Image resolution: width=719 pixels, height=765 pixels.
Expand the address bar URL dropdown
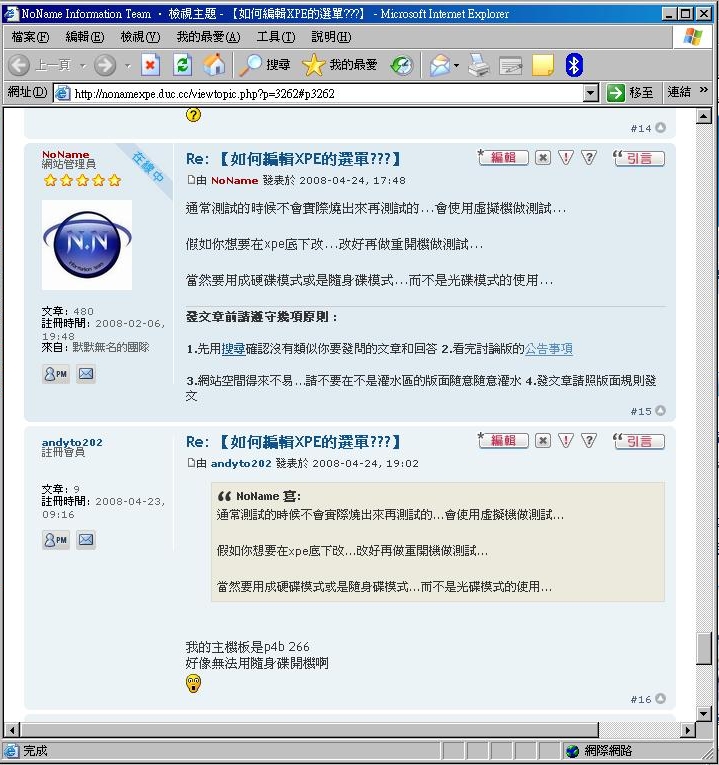pyautogui.click(x=590, y=93)
